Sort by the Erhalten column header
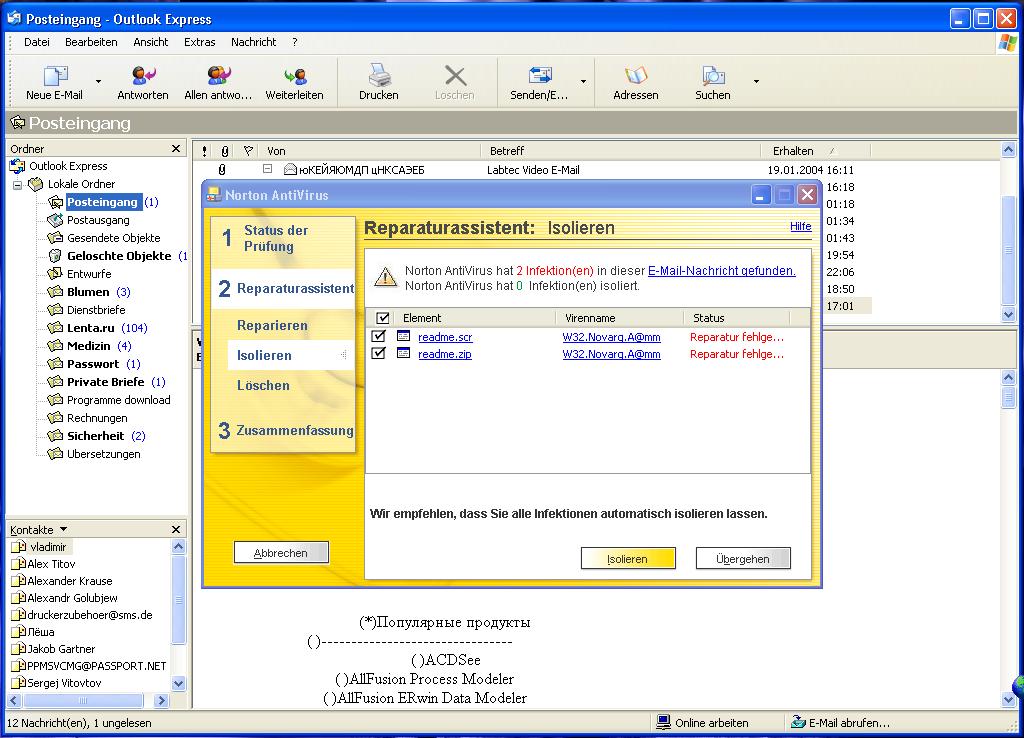 click(815, 151)
